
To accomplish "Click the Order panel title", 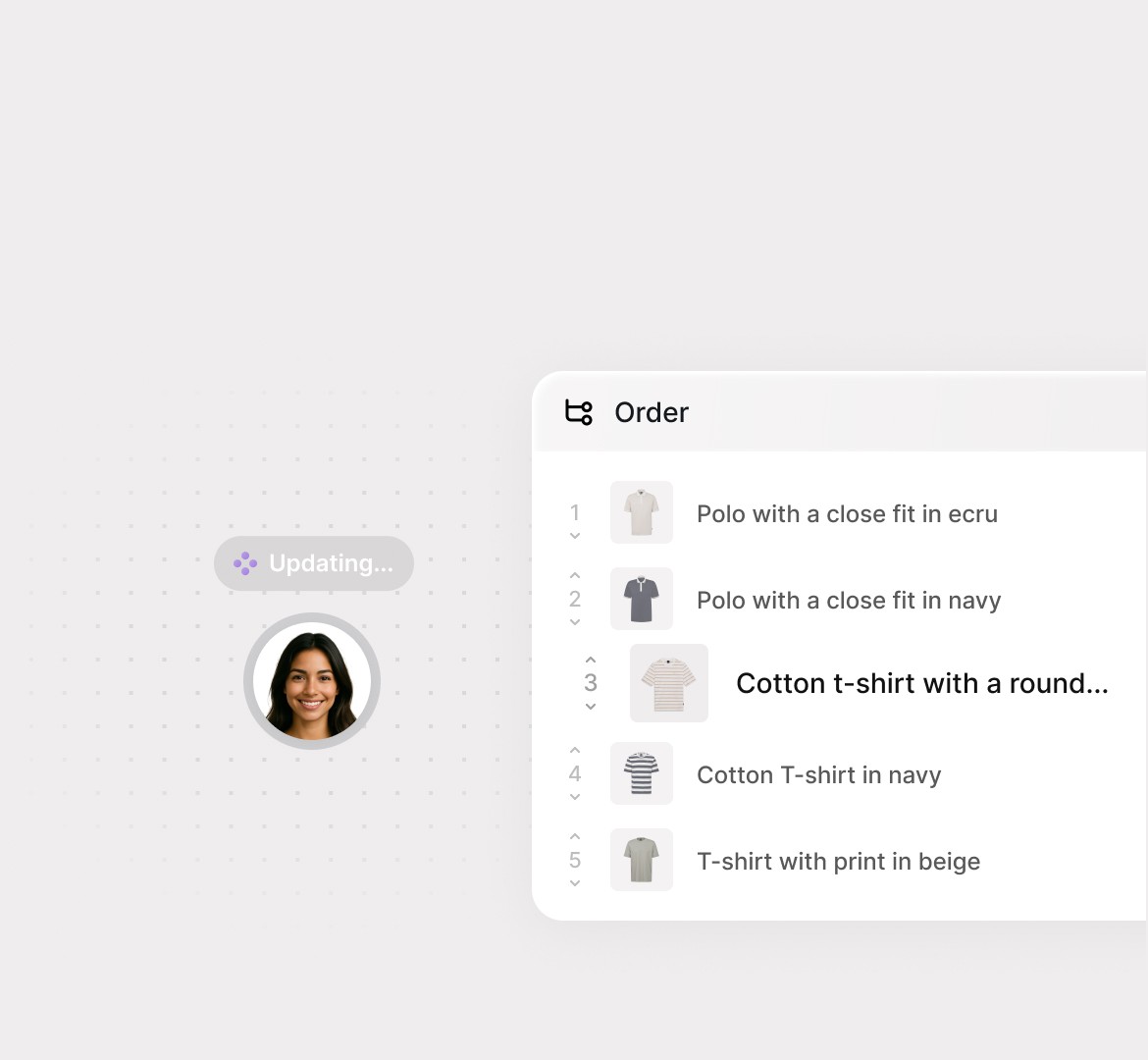I will pyautogui.click(x=652, y=412).
